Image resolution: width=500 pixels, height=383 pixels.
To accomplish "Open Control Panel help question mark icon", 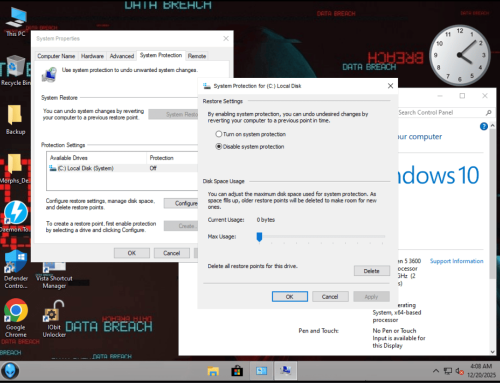I will point(484,126).
